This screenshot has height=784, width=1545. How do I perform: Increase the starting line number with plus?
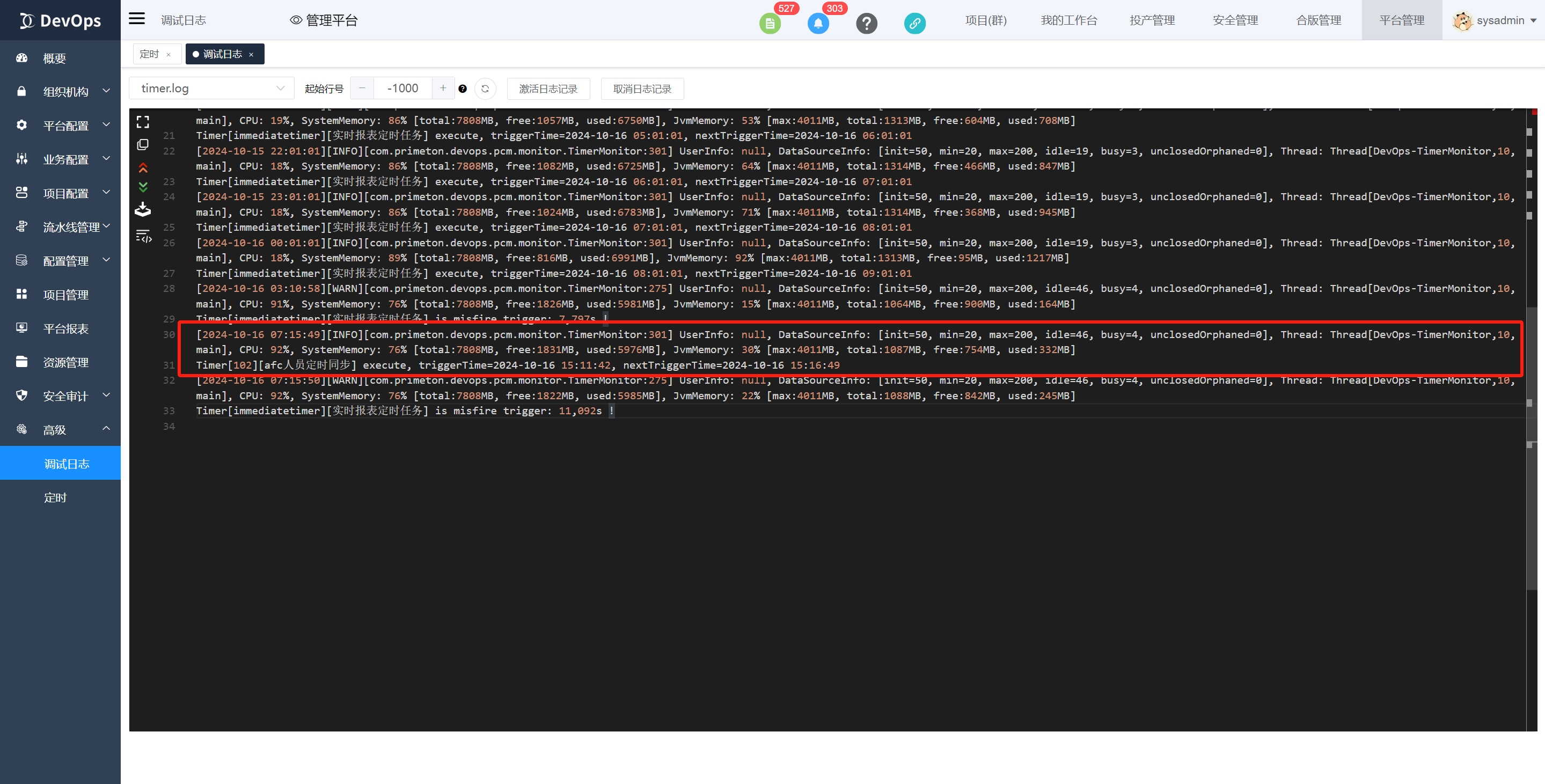(x=443, y=88)
